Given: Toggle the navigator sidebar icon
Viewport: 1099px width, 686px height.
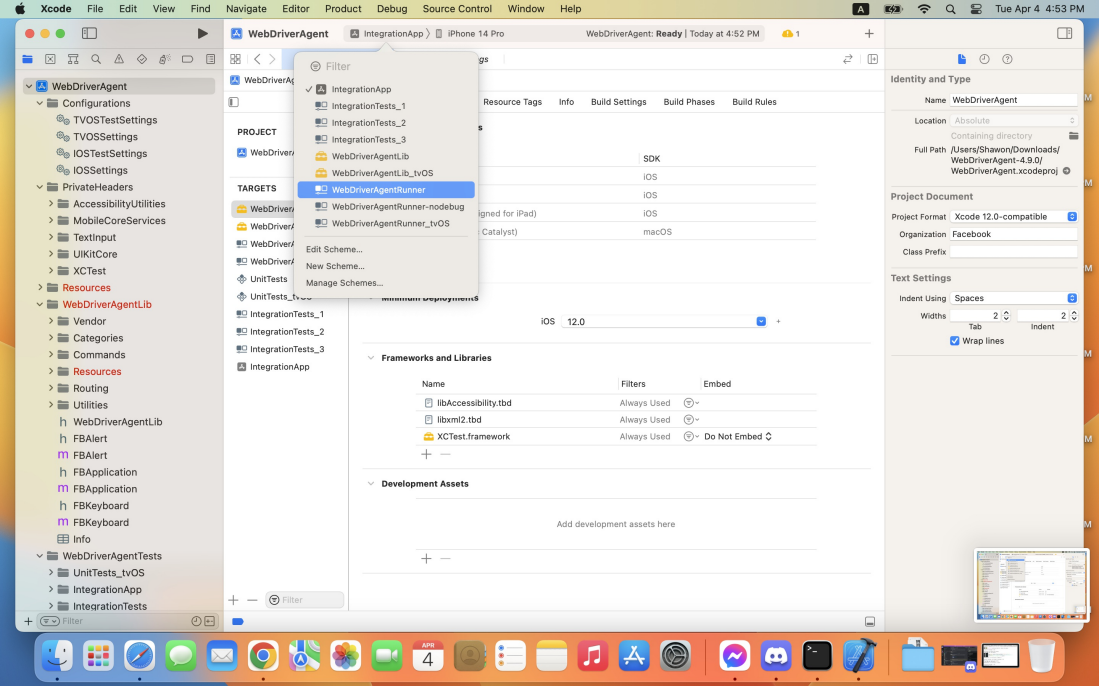Looking at the screenshot, I should point(90,34).
